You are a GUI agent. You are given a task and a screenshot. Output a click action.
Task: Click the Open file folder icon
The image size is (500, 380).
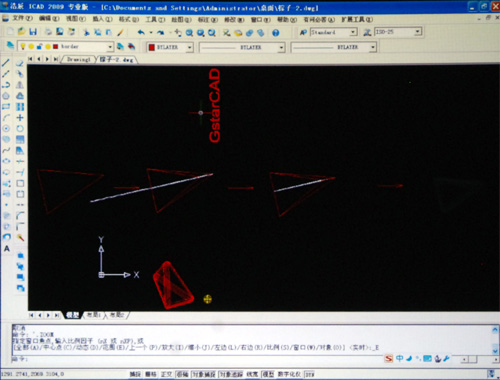click(22, 32)
